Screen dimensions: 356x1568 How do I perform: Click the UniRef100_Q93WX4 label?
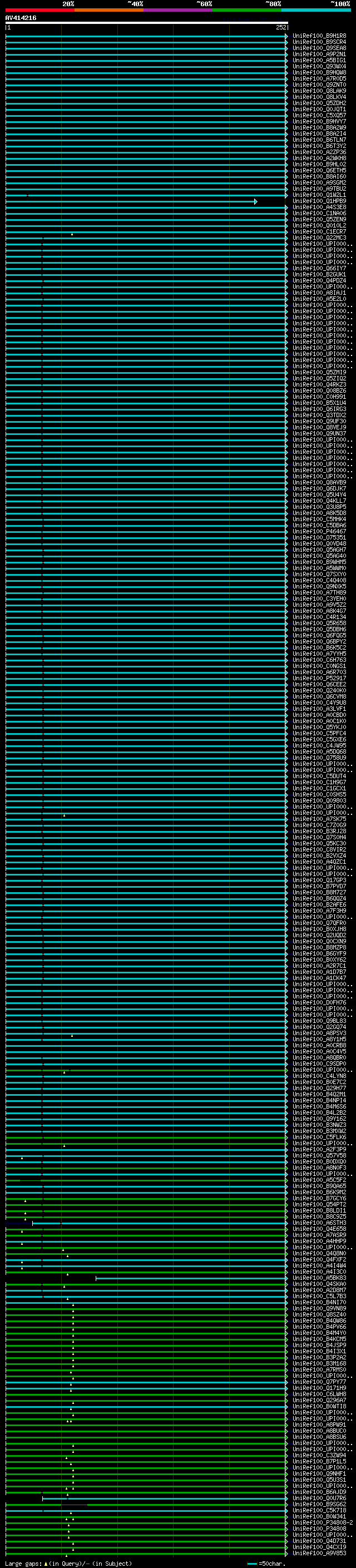point(319,66)
